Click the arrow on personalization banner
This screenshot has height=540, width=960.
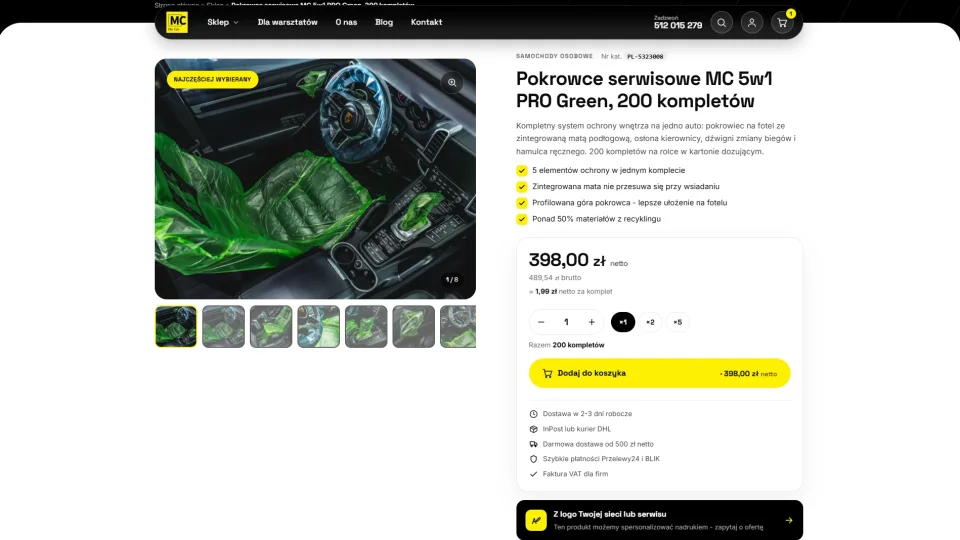789,520
